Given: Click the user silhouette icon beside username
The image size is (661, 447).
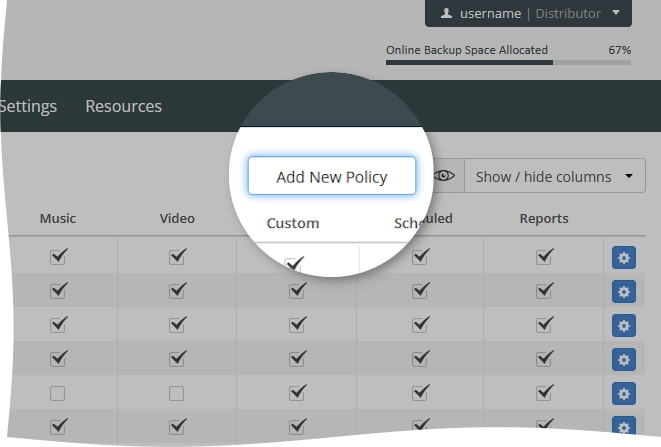Looking at the screenshot, I should 446,13.
